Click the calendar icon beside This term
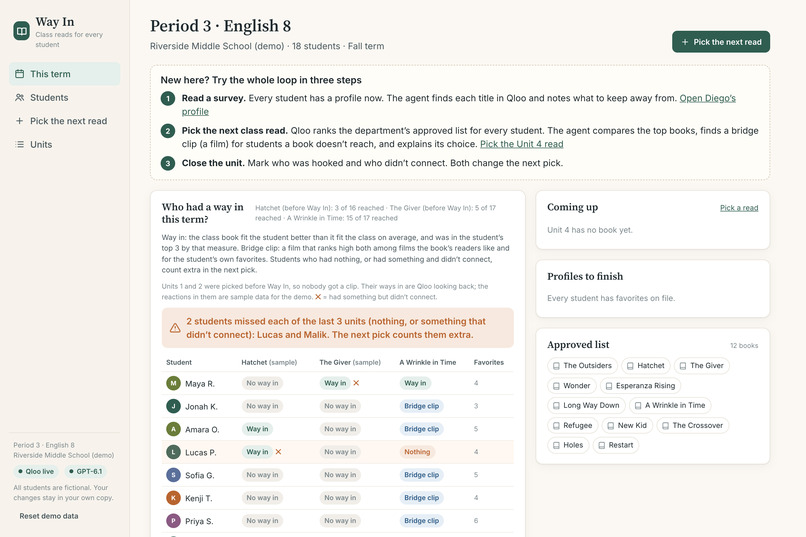The image size is (806, 537). 20,74
